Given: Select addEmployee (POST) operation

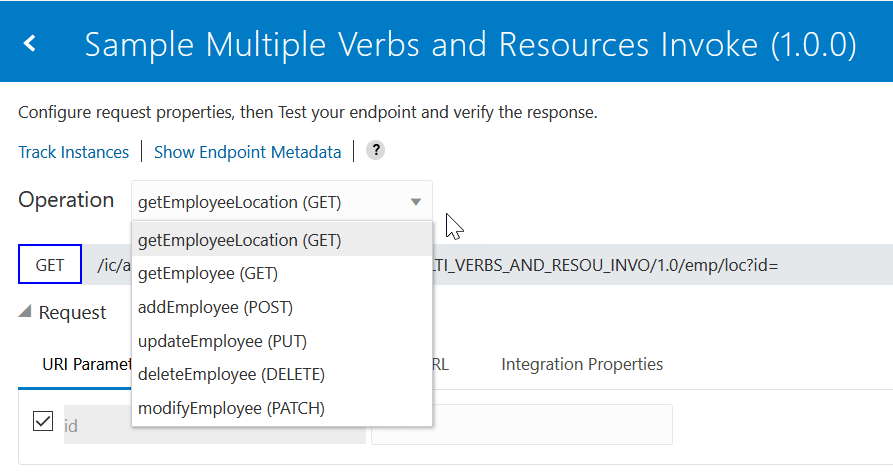Looking at the screenshot, I should tap(215, 307).
